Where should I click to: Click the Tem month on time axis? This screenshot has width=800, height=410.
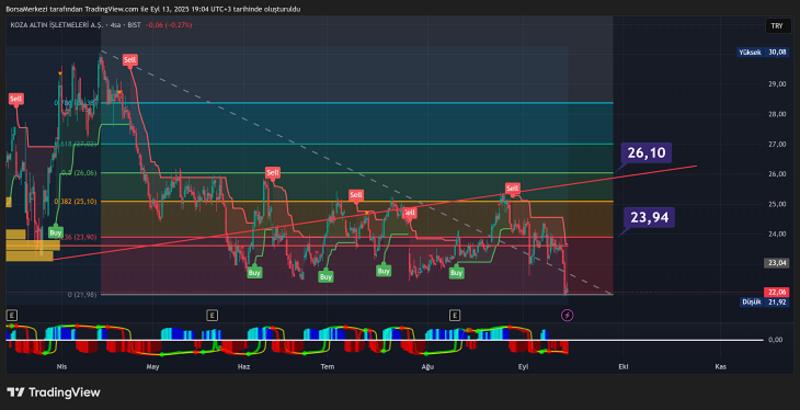point(327,367)
